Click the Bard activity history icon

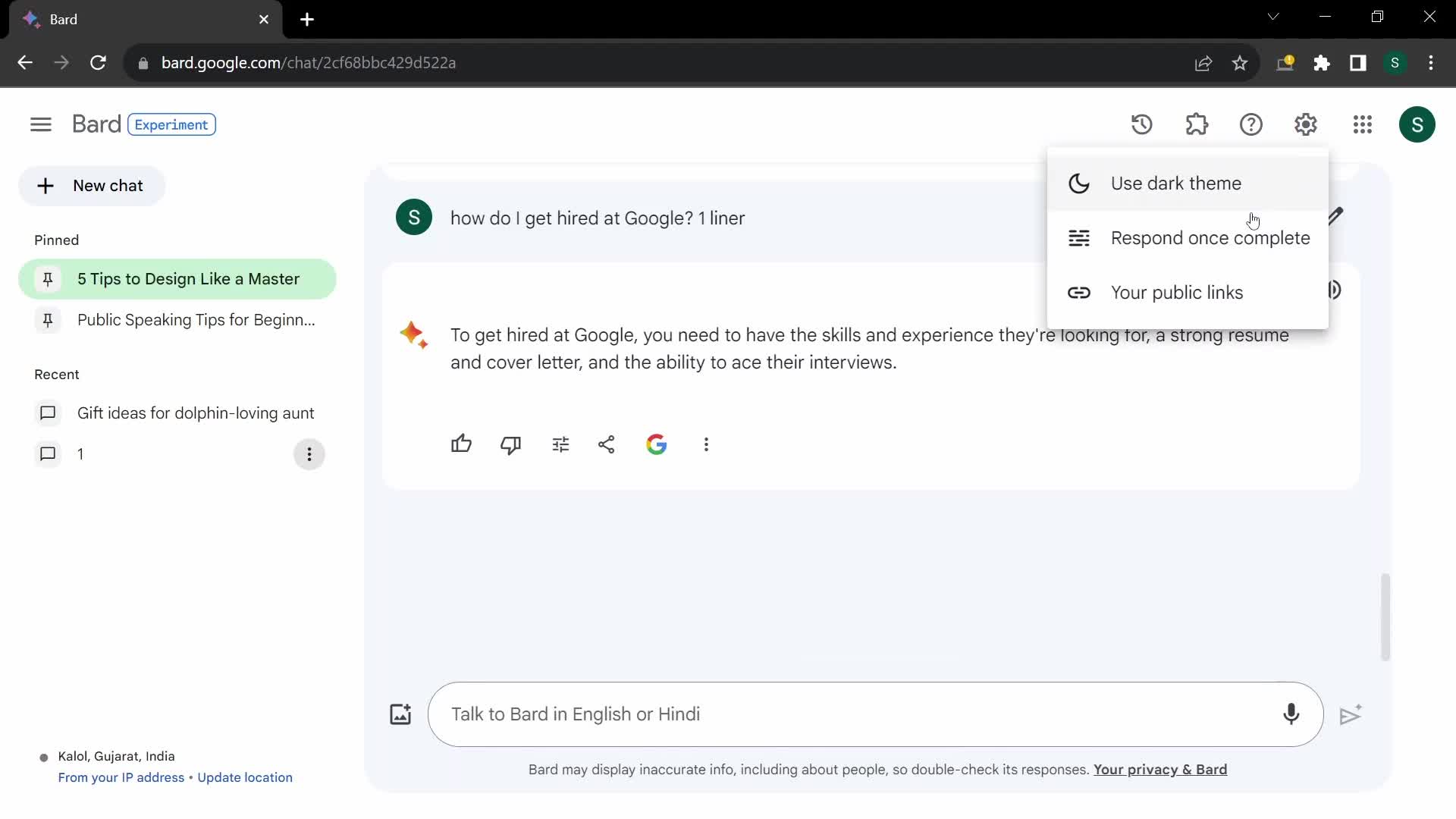[1141, 124]
